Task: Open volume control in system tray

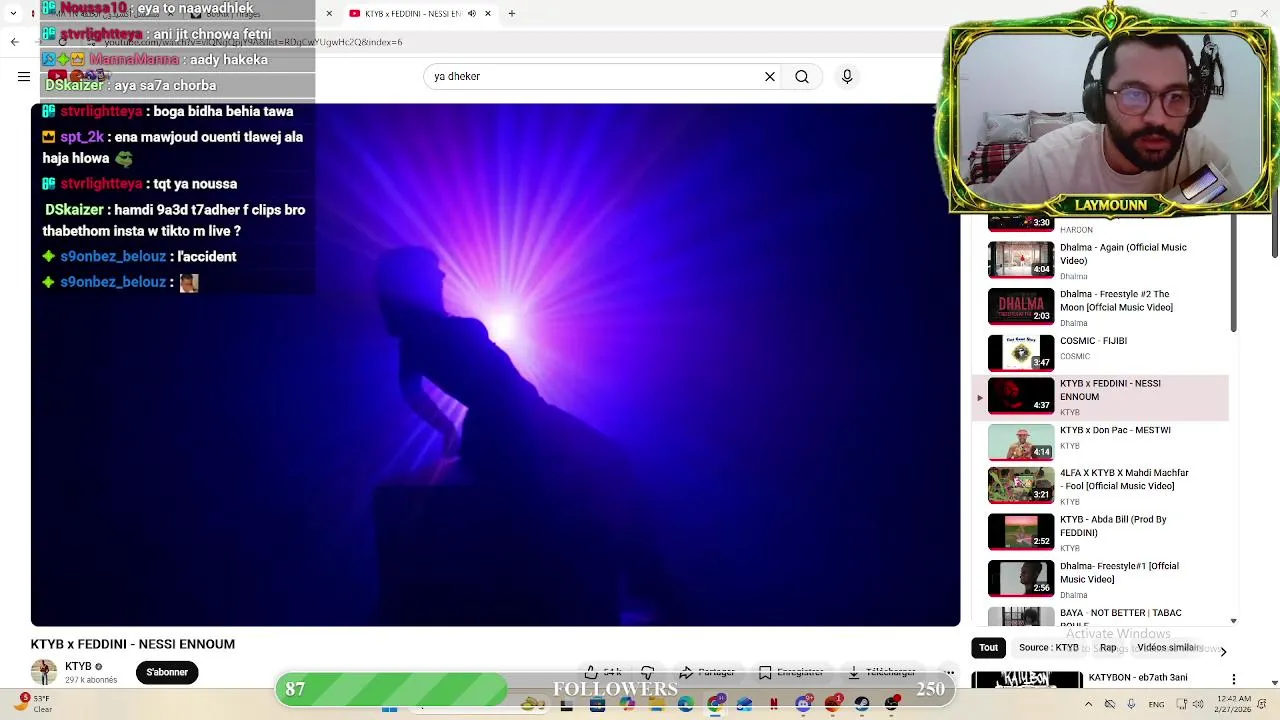Action: point(1200,705)
